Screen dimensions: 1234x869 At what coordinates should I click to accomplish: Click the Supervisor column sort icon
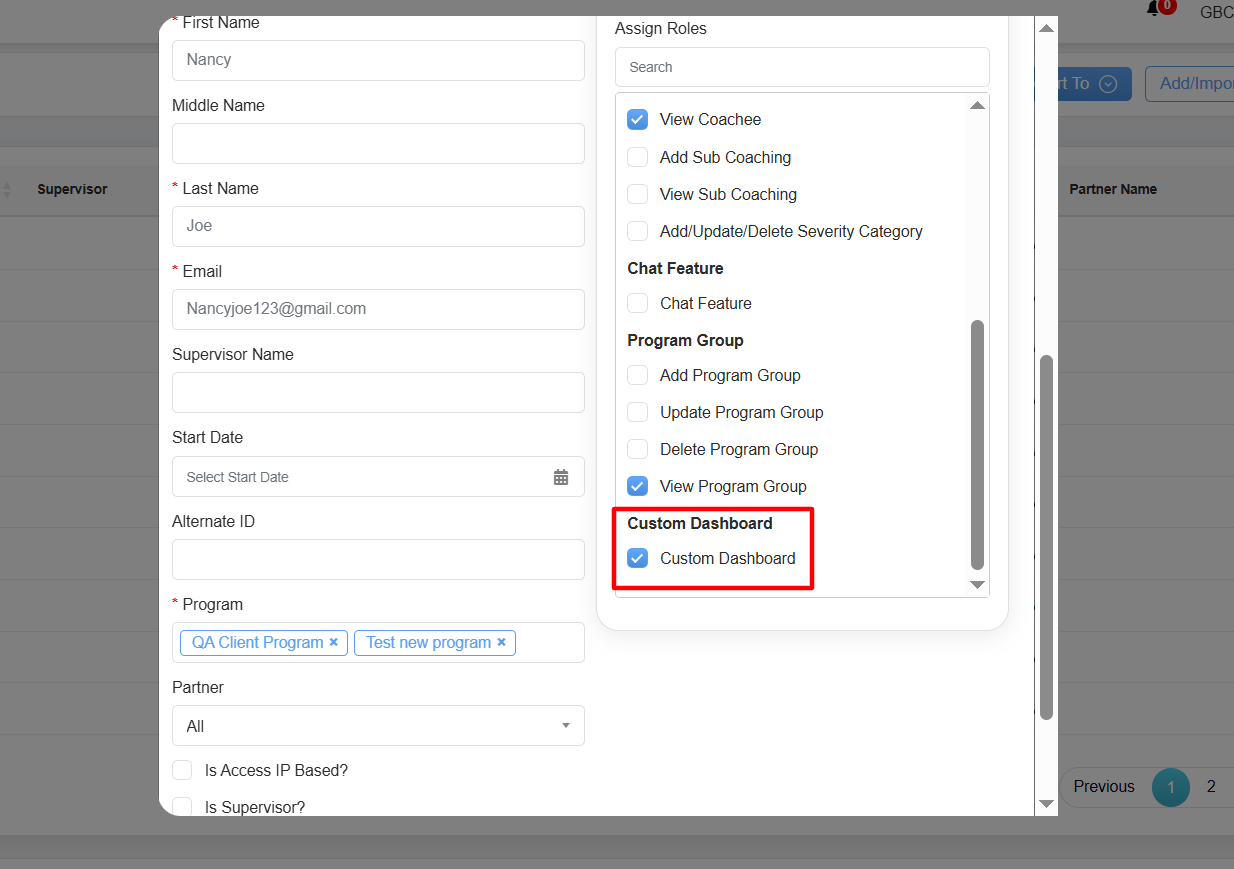coord(8,189)
